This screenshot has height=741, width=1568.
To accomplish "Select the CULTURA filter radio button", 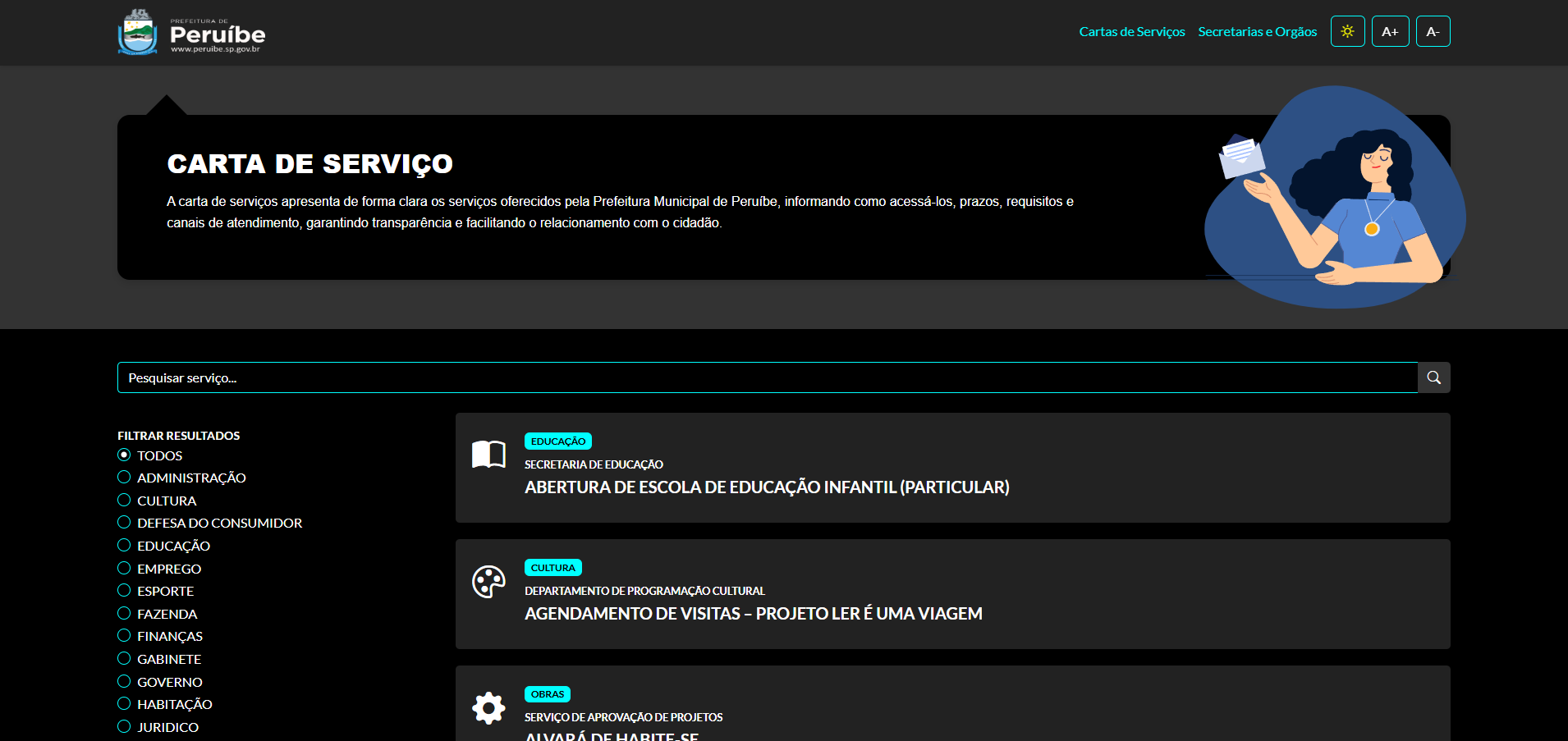I will pyautogui.click(x=124, y=500).
